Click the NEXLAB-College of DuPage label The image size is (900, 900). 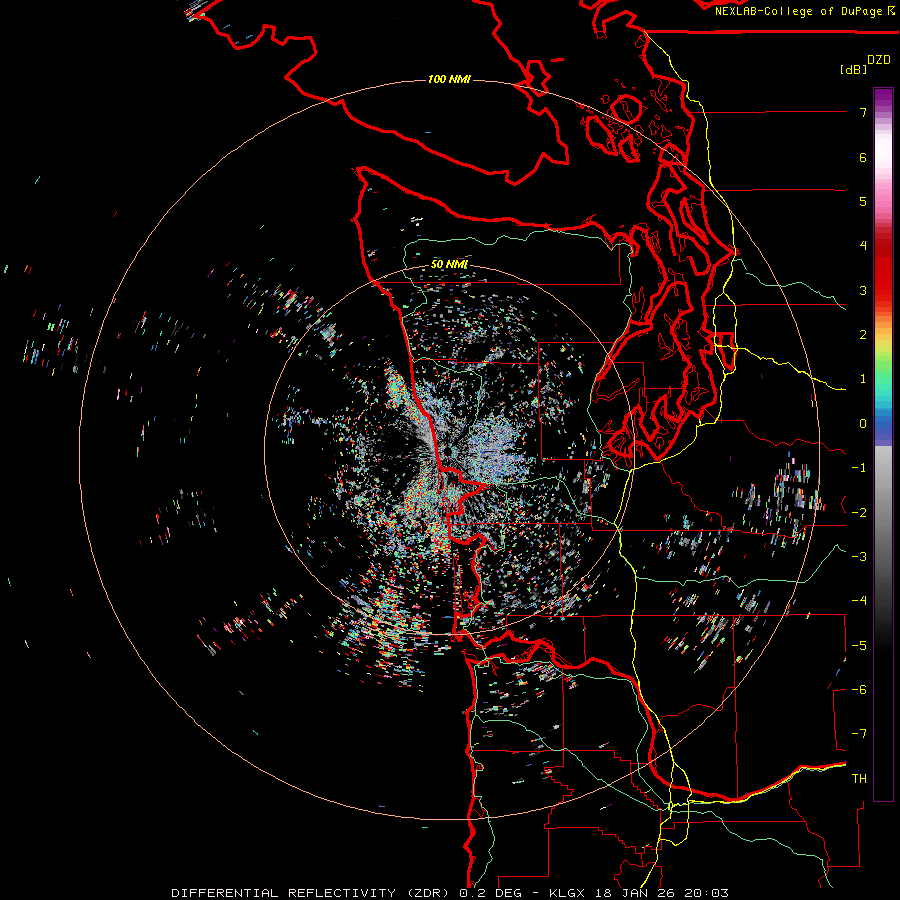click(805, 11)
